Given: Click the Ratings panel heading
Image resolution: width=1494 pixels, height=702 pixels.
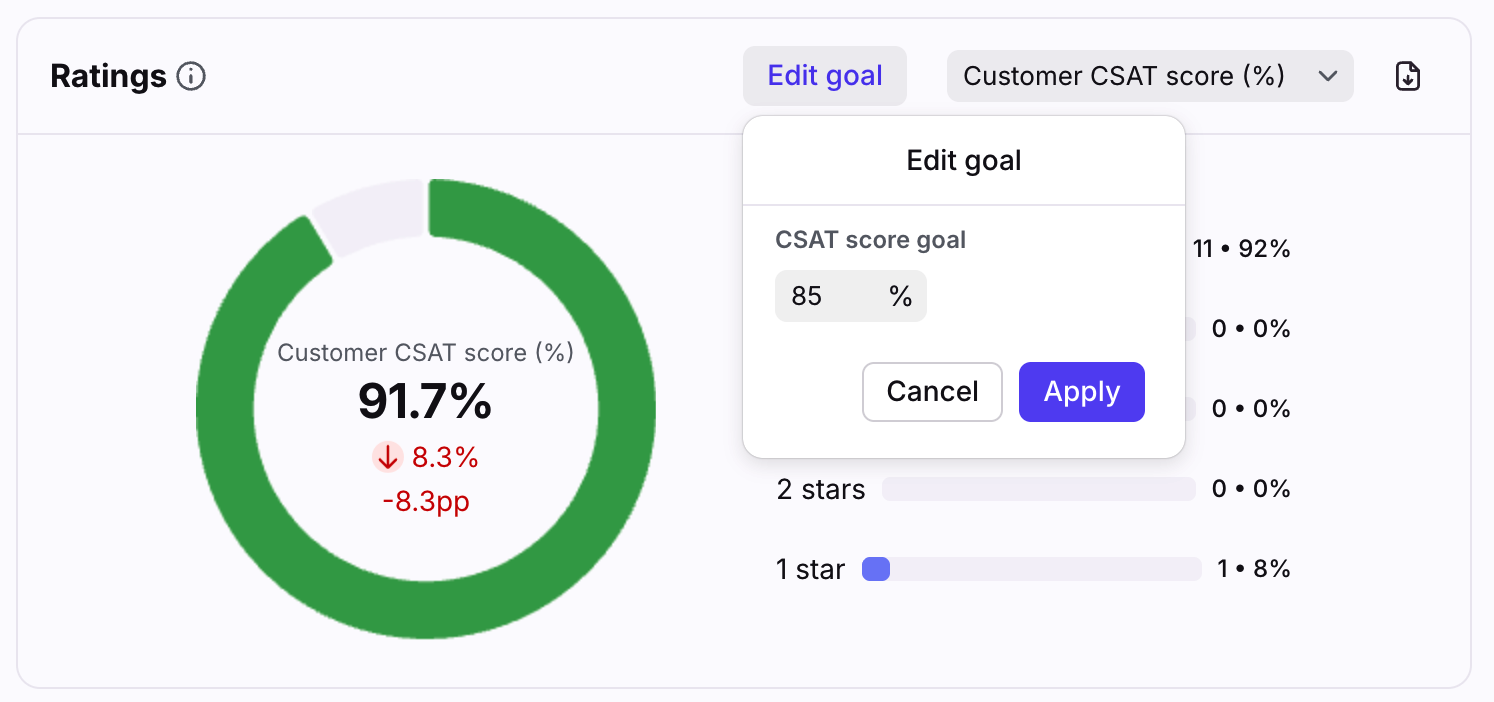Looking at the screenshot, I should point(108,76).
